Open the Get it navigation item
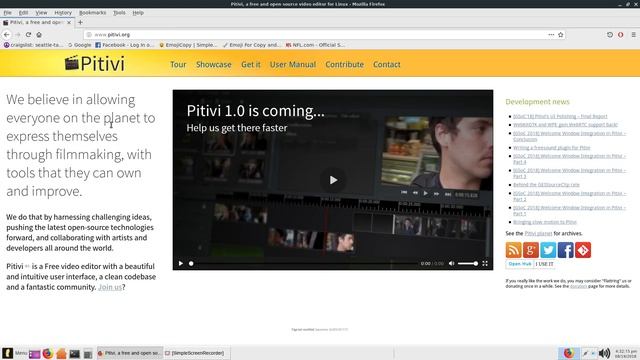The width and height of the screenshot is (640, 360). (x=251, y=64)
